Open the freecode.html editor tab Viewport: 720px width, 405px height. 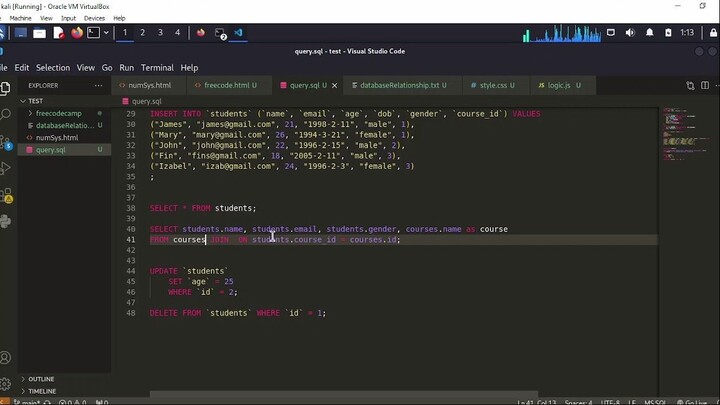229,85
